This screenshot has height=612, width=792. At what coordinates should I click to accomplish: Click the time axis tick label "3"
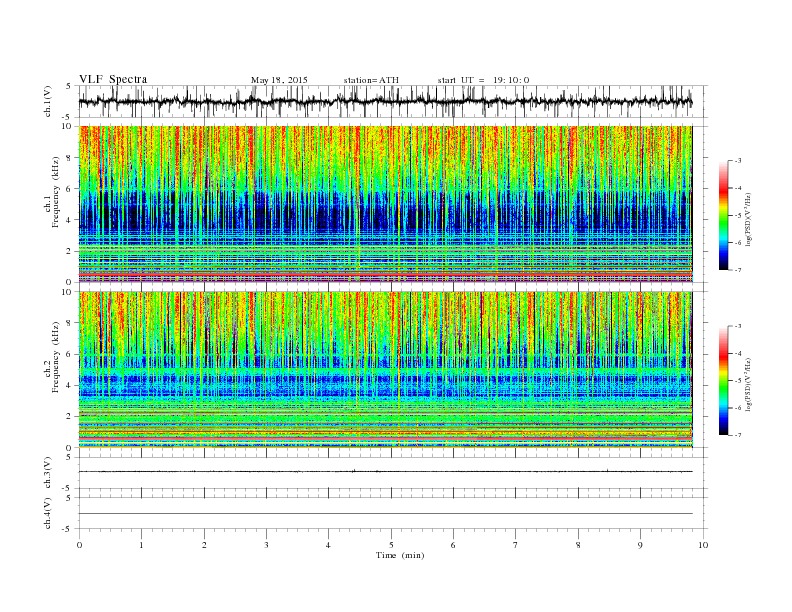pyautogui.click(x=266, y=545)
